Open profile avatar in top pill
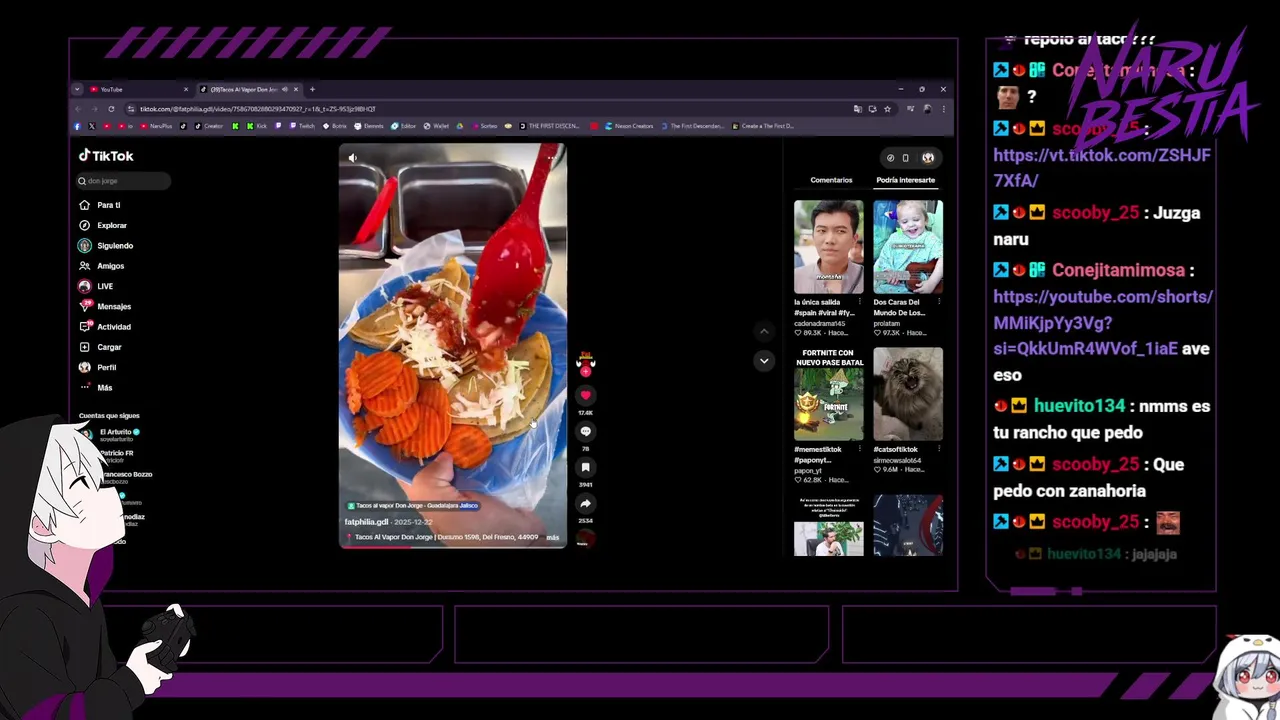Viewport: 1280px width, 720px height. [x=928, y=158]
